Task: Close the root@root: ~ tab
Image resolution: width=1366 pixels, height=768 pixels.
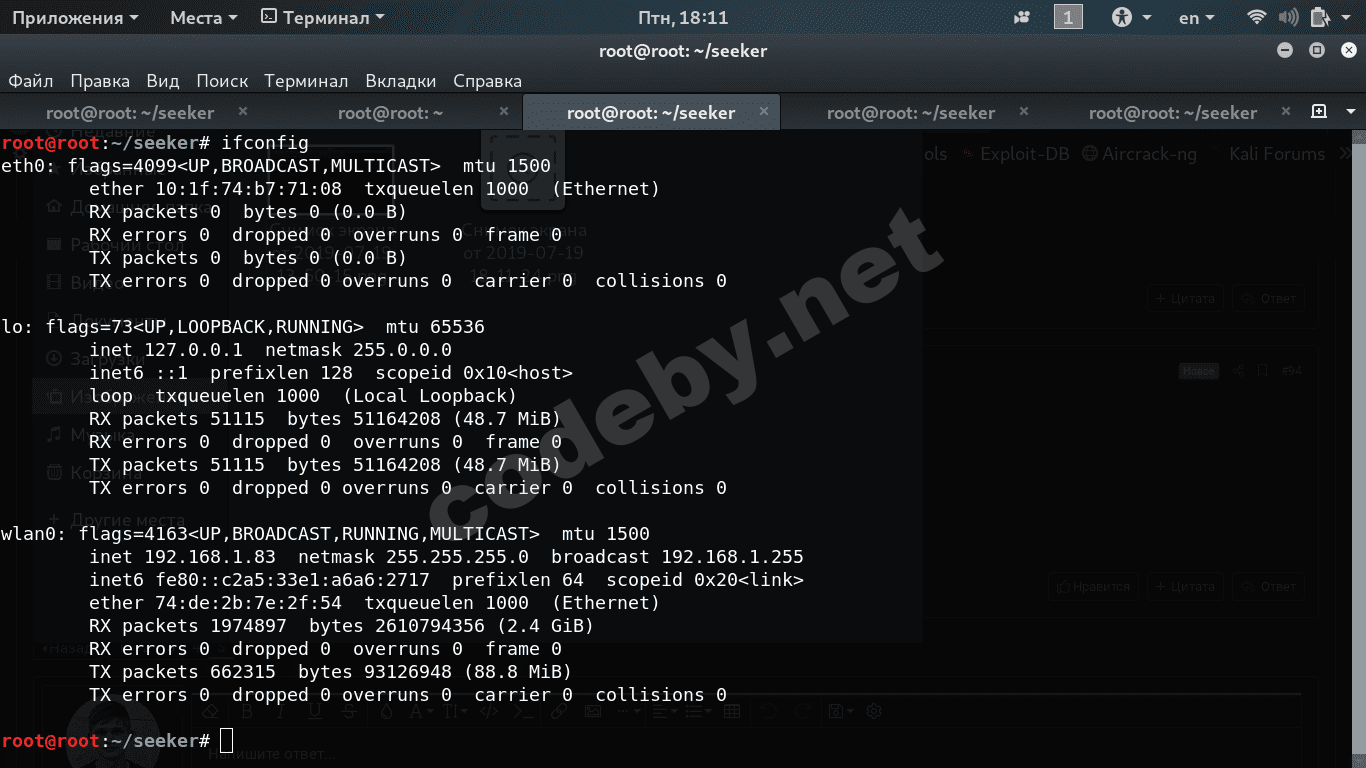Action: click(x=503, y=111)
